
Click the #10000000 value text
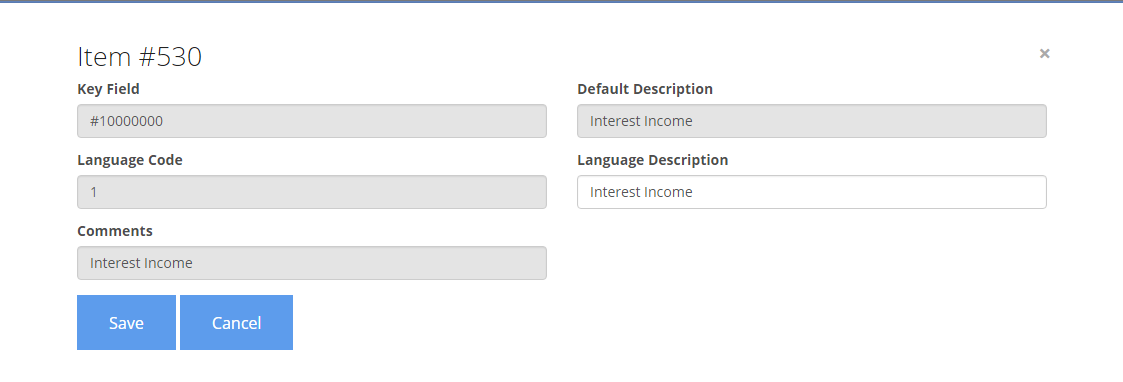coord(127,121)
